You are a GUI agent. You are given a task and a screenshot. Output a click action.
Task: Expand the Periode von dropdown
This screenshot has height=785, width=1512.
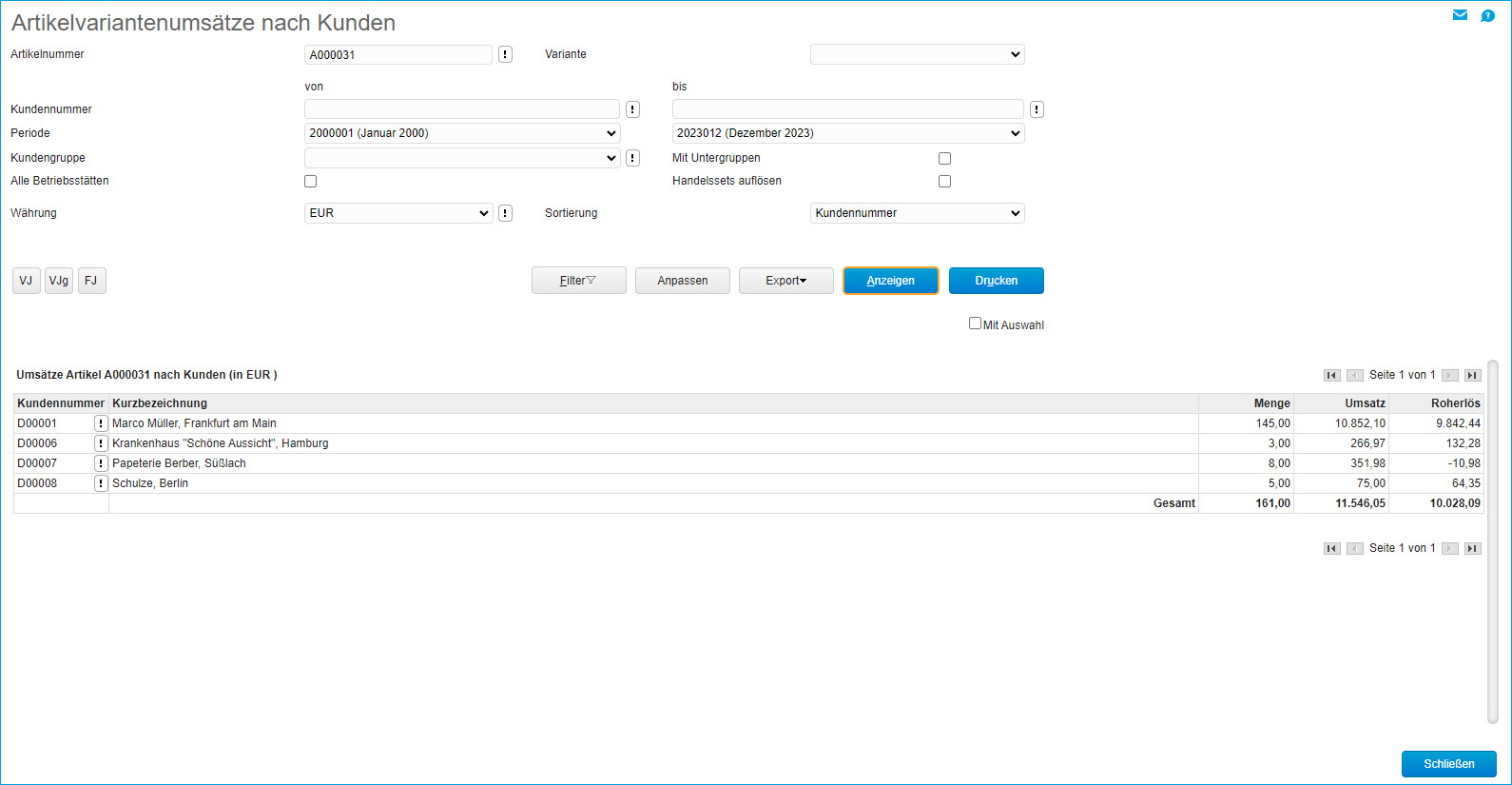click(x=461, y=133)
